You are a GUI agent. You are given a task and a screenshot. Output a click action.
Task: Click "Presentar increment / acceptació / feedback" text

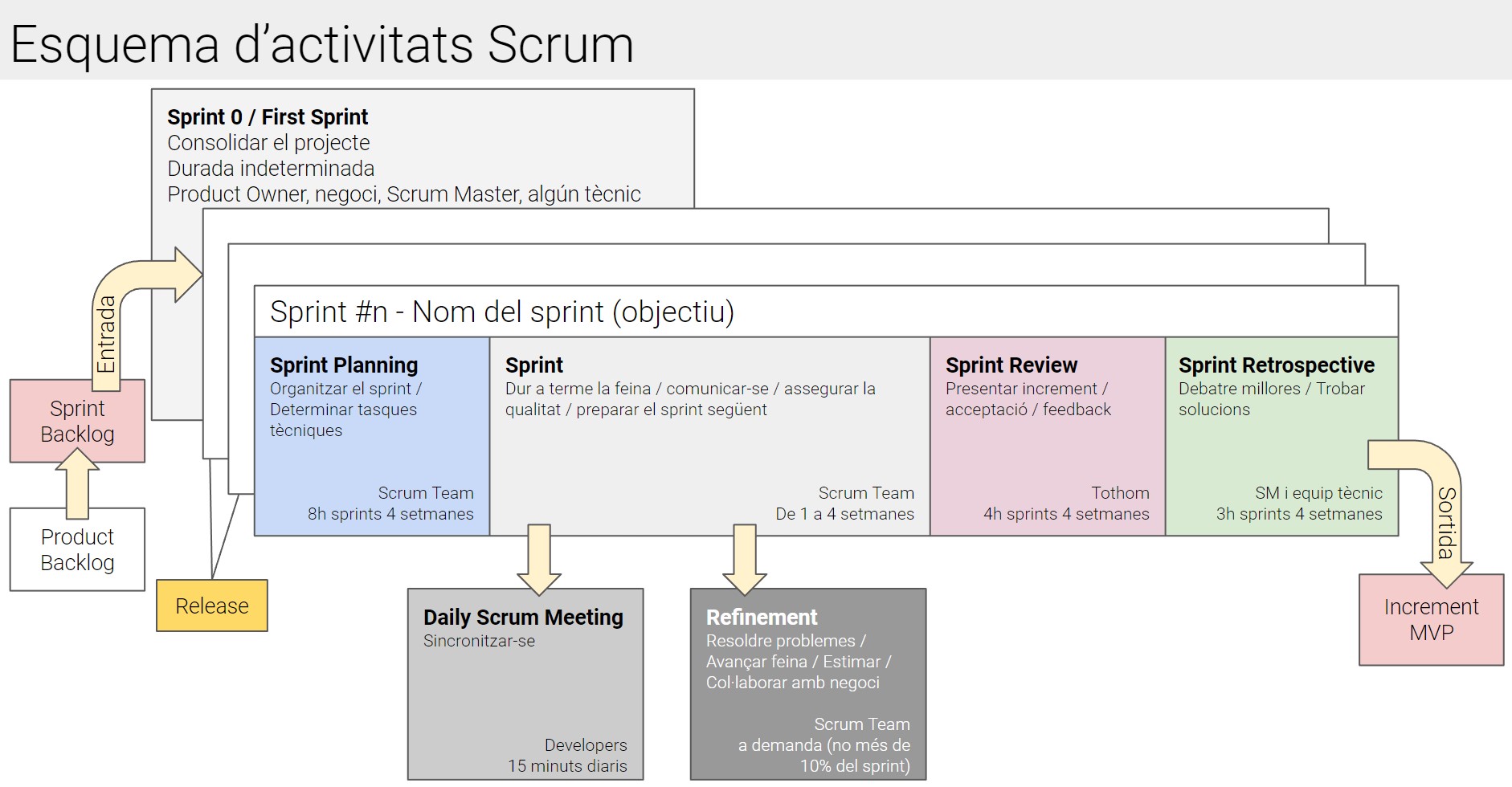pos(1028,399)
